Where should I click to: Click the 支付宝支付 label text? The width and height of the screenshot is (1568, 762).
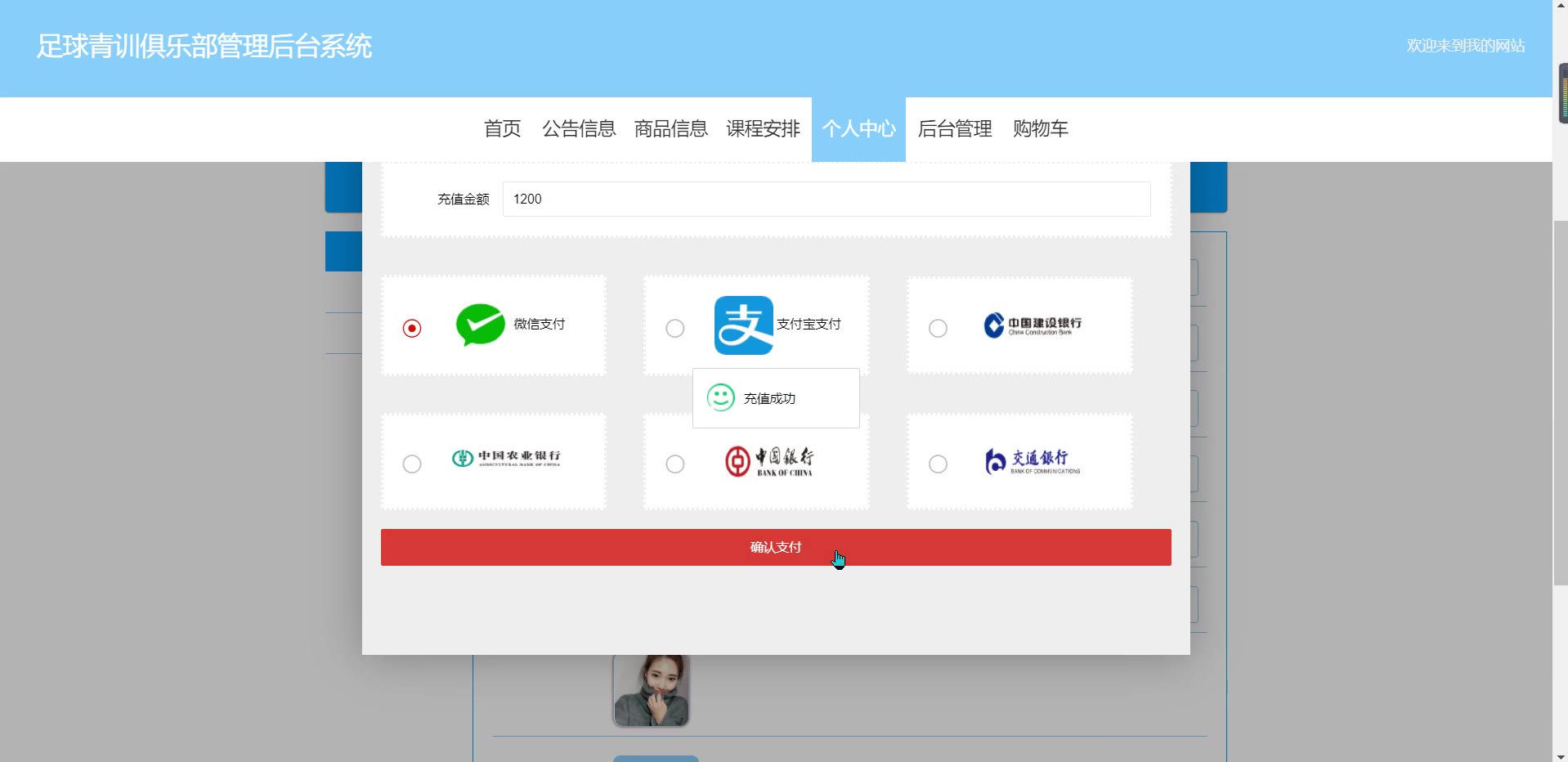(x=809, y=324)
